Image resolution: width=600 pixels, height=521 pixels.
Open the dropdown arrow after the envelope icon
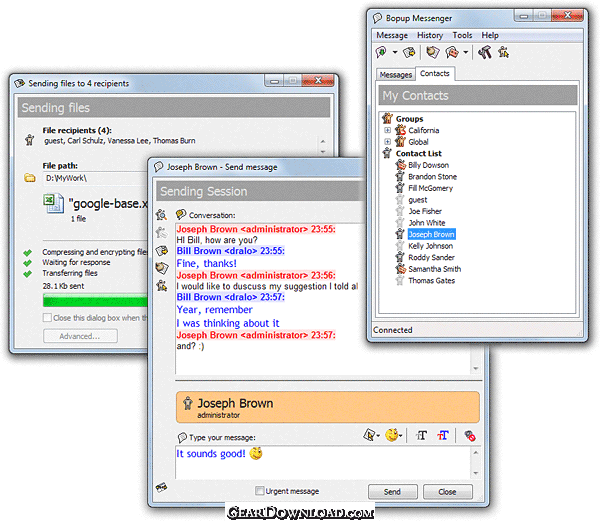point(466,52)
